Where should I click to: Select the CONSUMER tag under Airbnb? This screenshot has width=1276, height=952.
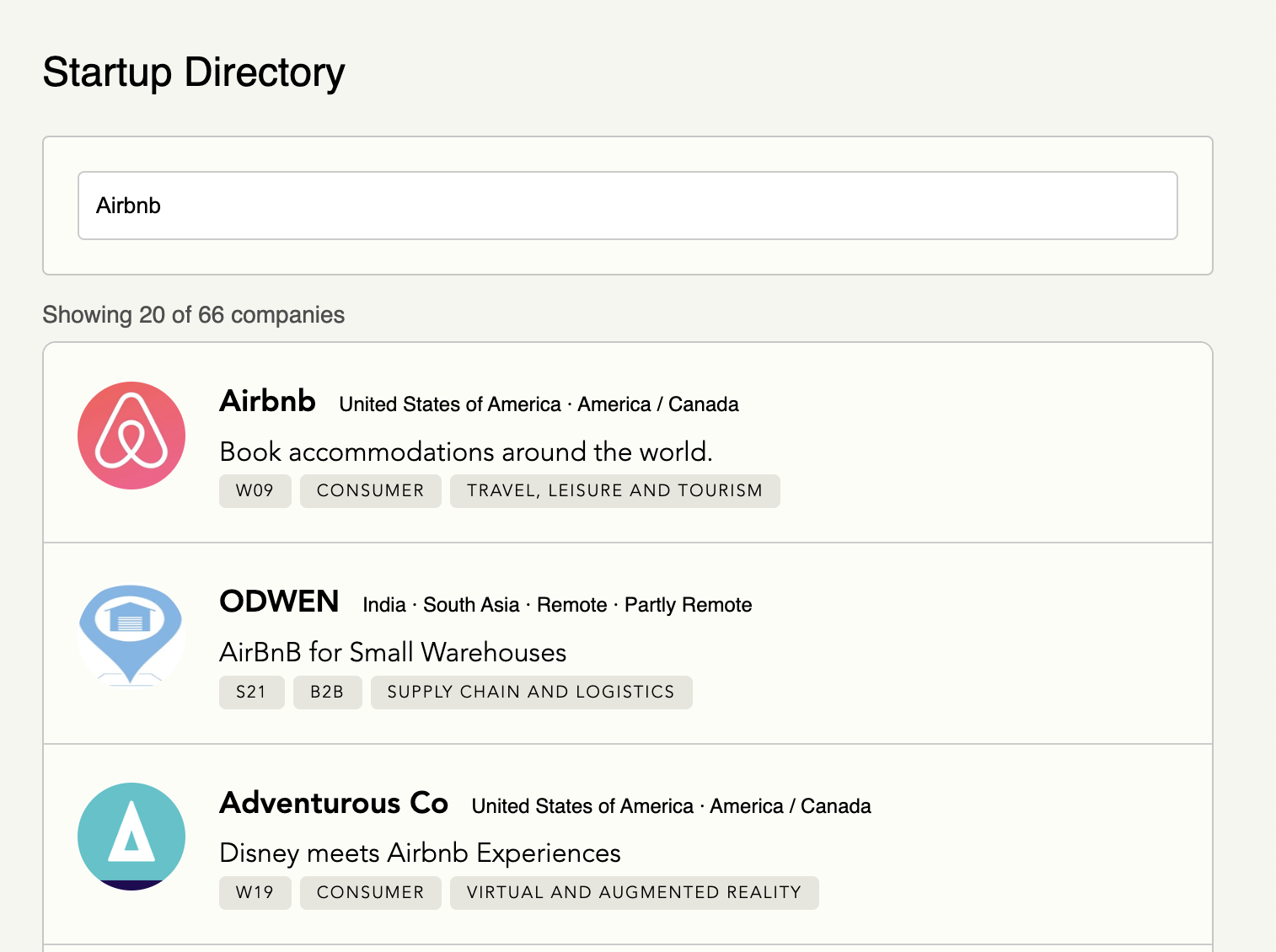coord(371,491)
